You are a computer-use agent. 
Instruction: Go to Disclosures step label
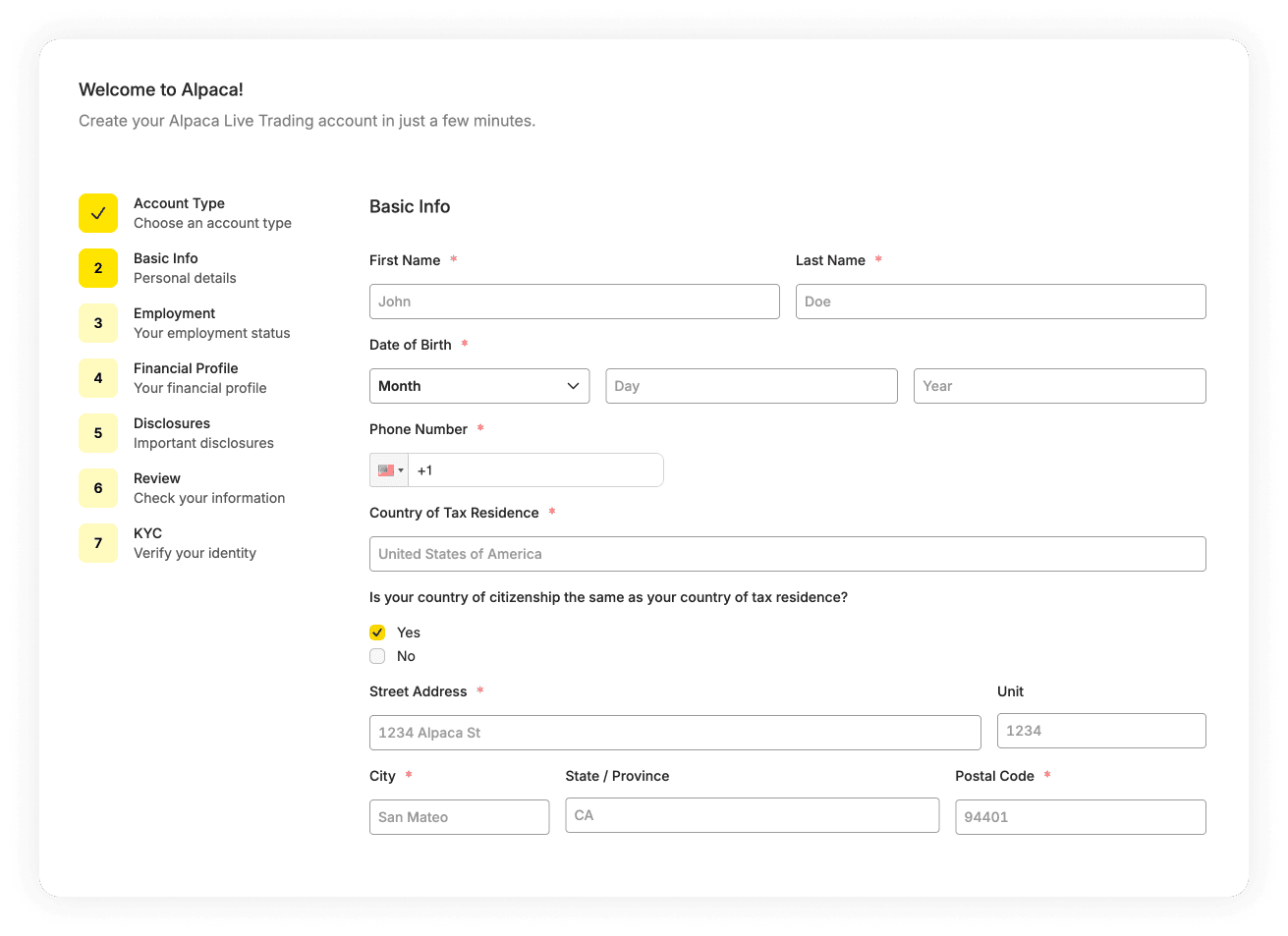[172, 423]
